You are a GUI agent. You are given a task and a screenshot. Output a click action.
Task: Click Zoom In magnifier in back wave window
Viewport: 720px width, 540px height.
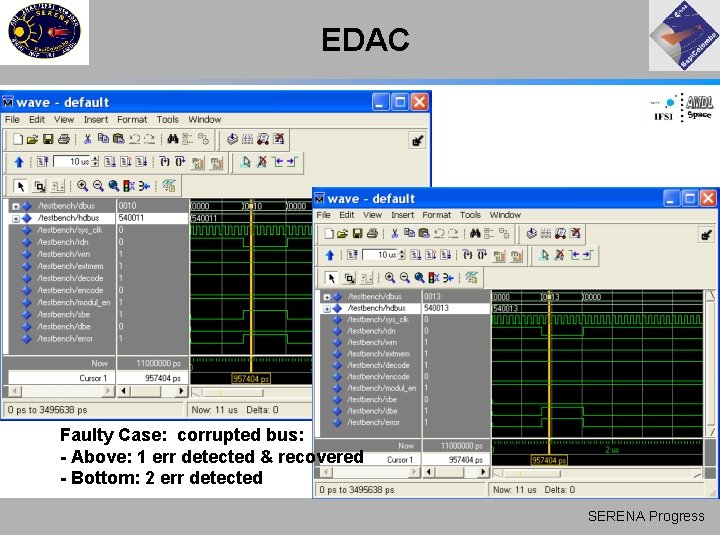point(83,186)
